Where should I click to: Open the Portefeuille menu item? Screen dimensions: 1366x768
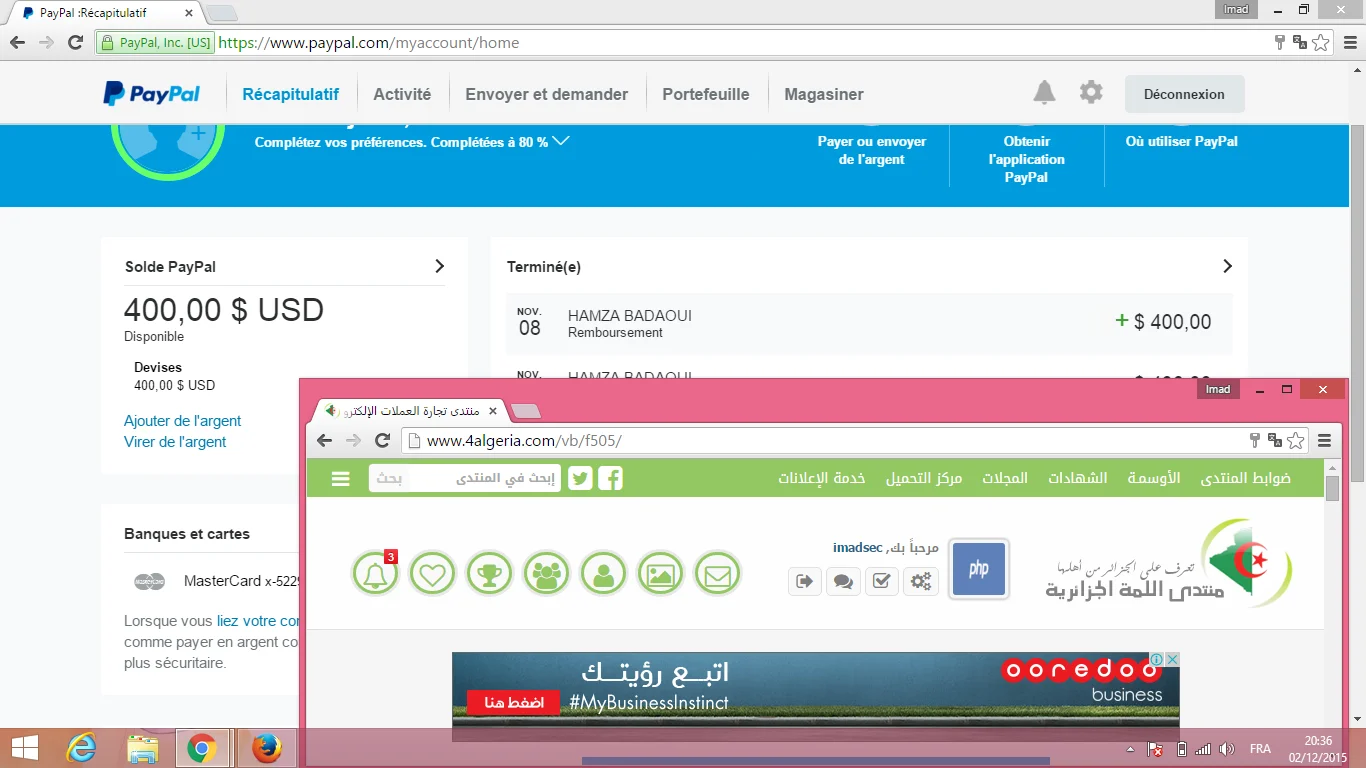(705, 94)
